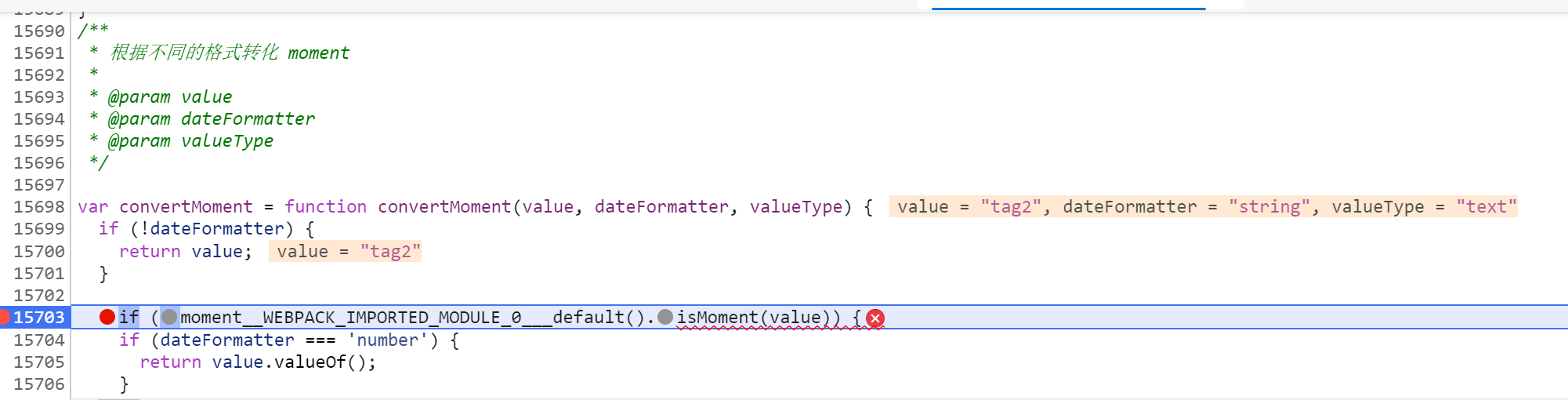Click line number 15690 in the gutter
Viewport: 1568px width, 400px height.
pyautogui.click(x=38, y=31)
